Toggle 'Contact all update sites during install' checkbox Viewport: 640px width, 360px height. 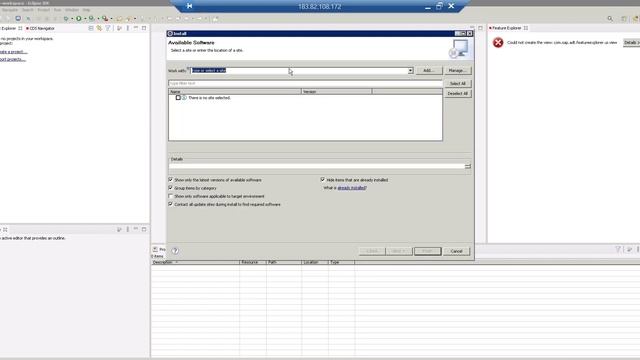[171, 204]
